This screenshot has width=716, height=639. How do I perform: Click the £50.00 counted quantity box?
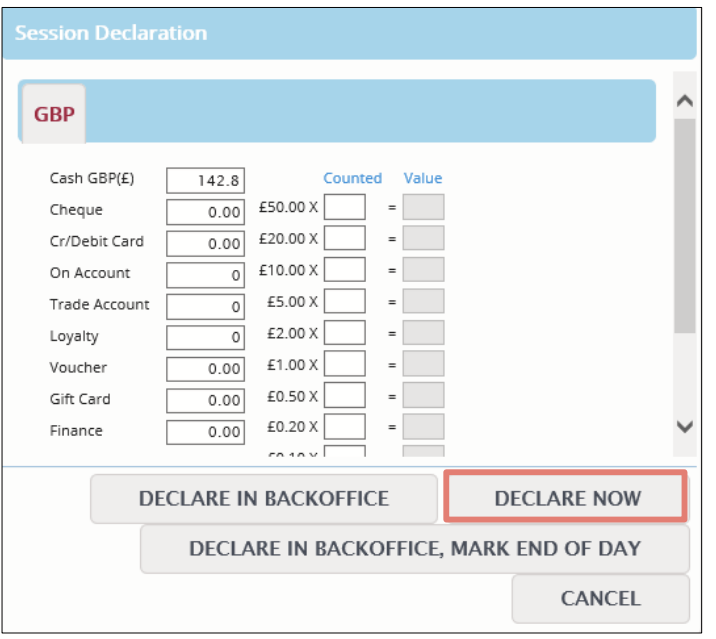pyautogui.click(x=345, y=207)
